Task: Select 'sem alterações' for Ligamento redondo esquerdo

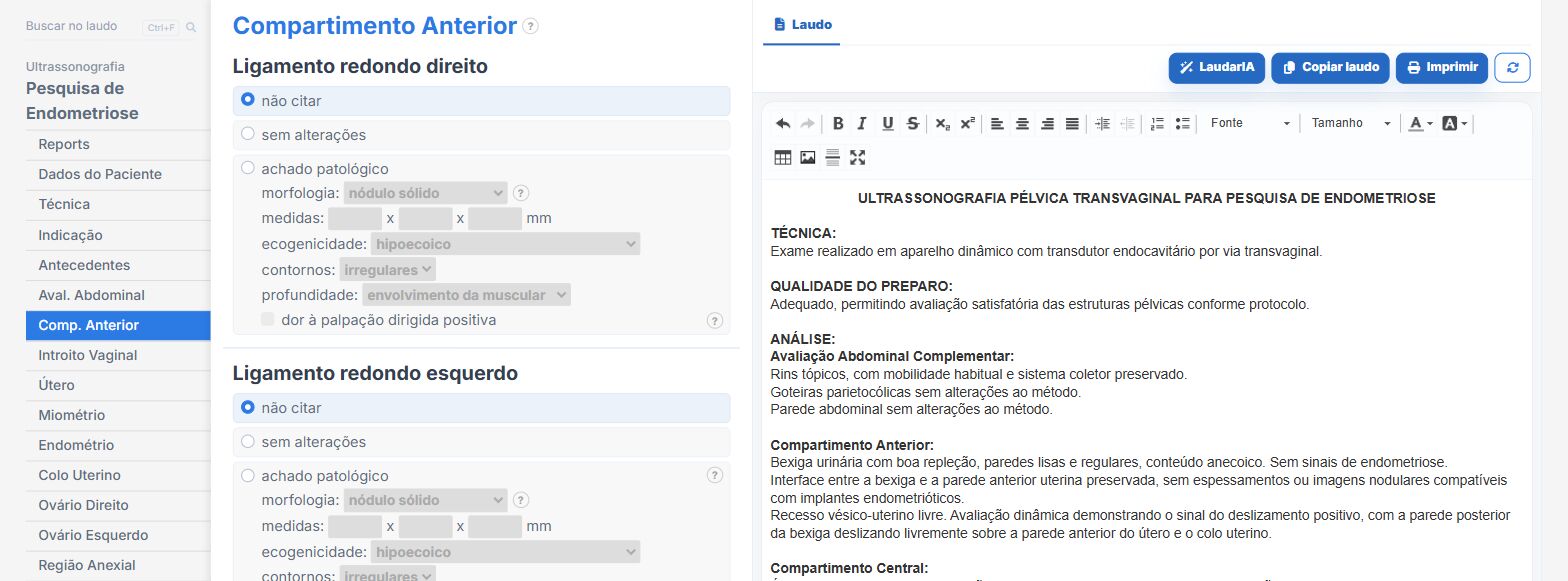Action: 248,441
